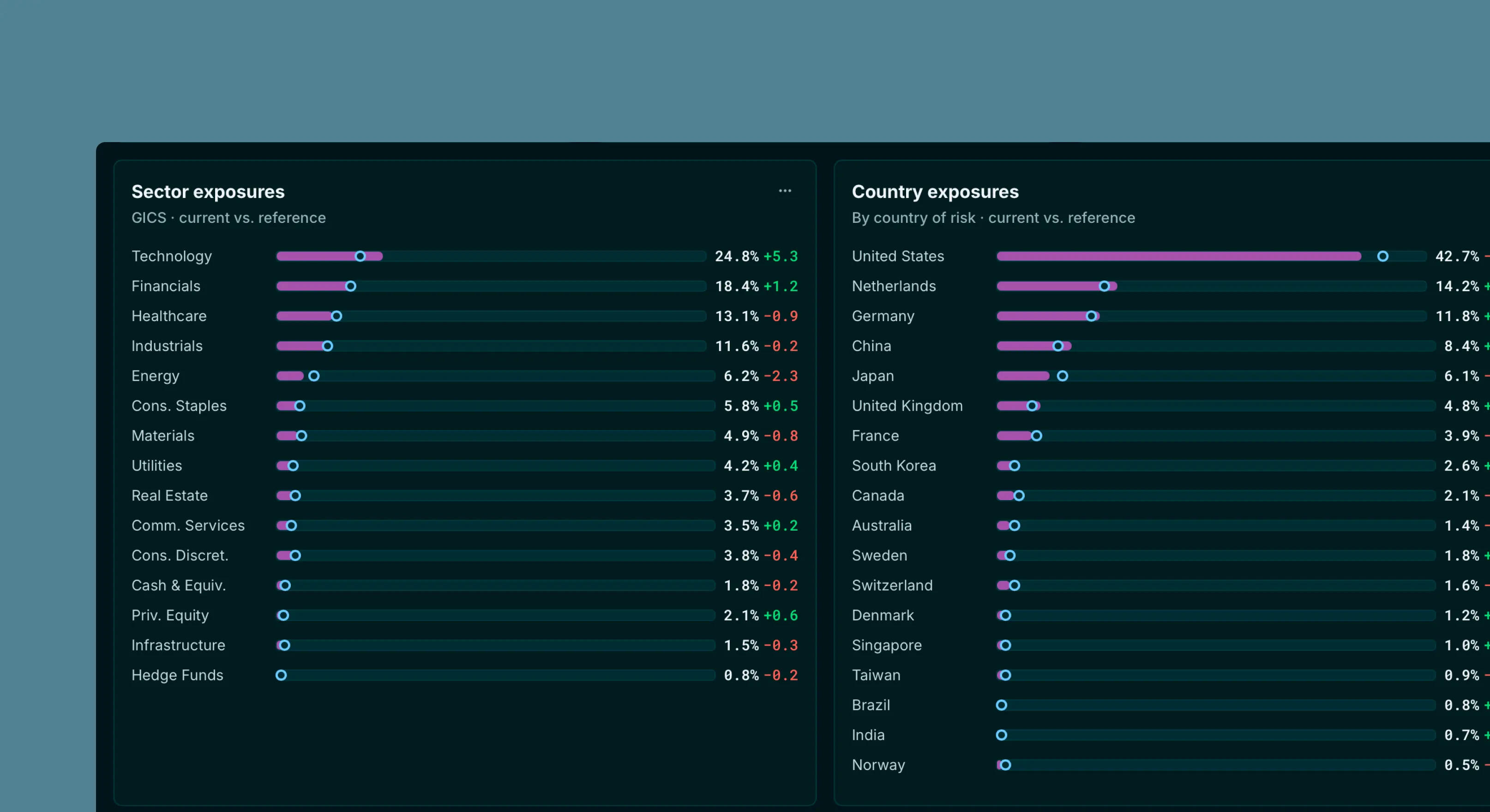Click the Priv. Equity +0.6 delta
This screenshot has height=812, width=1490.
pyautogui.click(x=780, y=615)
